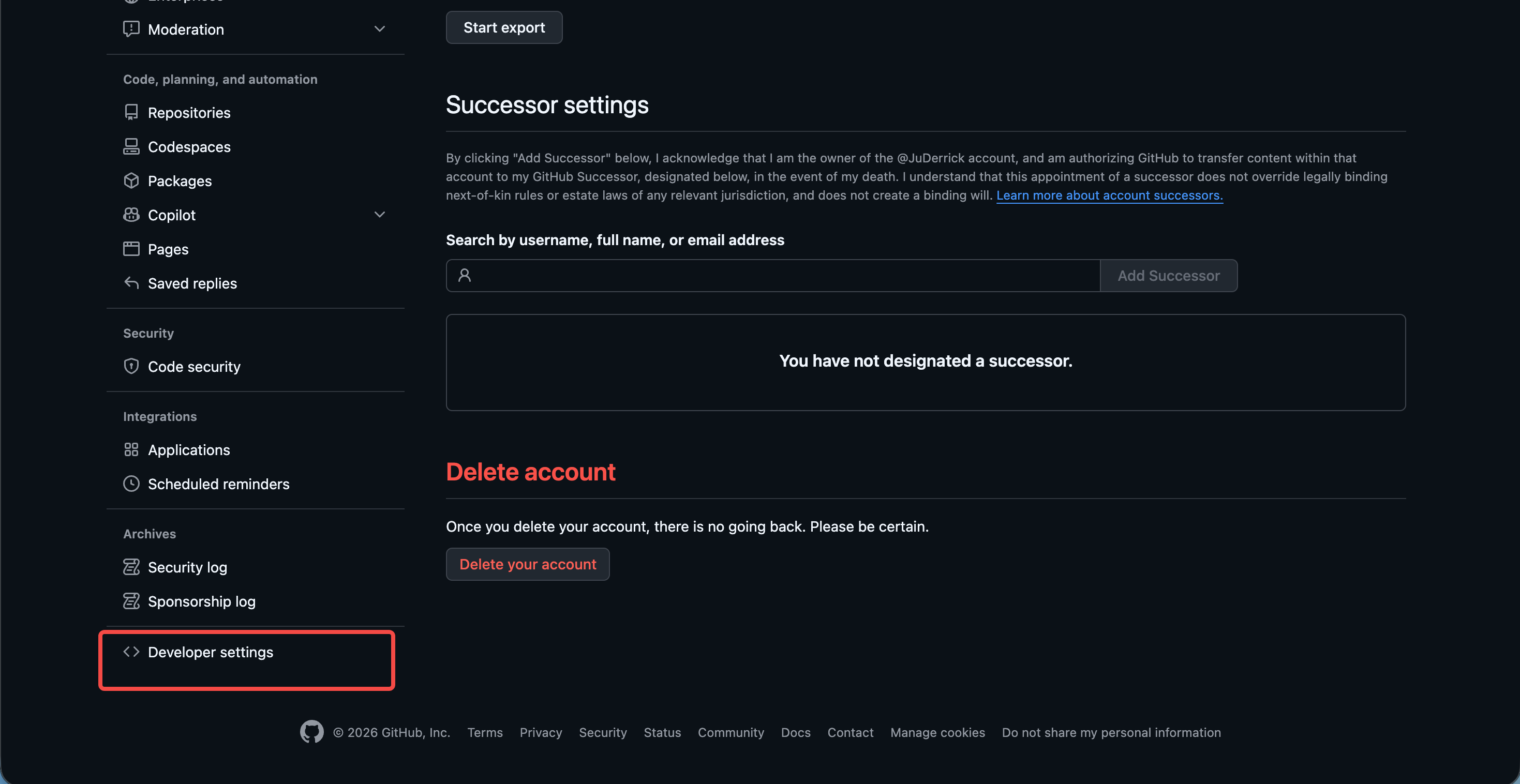Open the Security footer link
This screenshot has width=1520, height=784.
602,732
